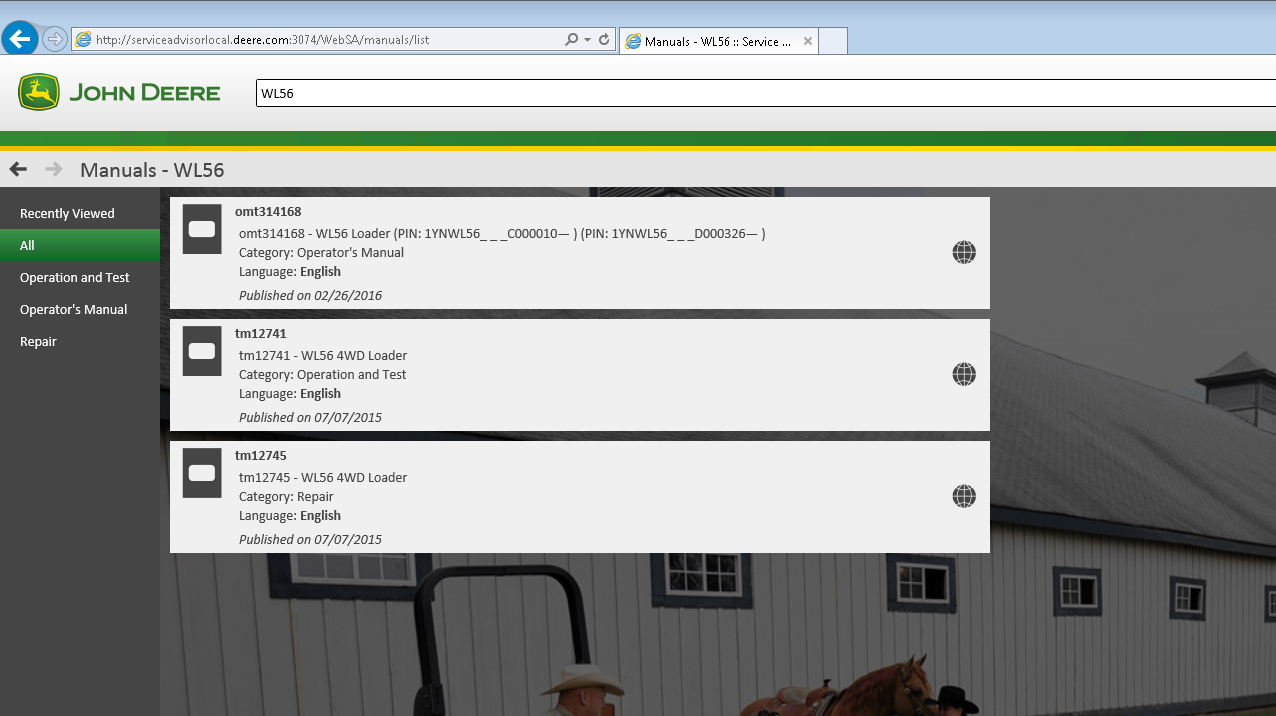
Task: Click 'tm12741 - WL56 4WD Loader' description
Action: click(323, 355)
